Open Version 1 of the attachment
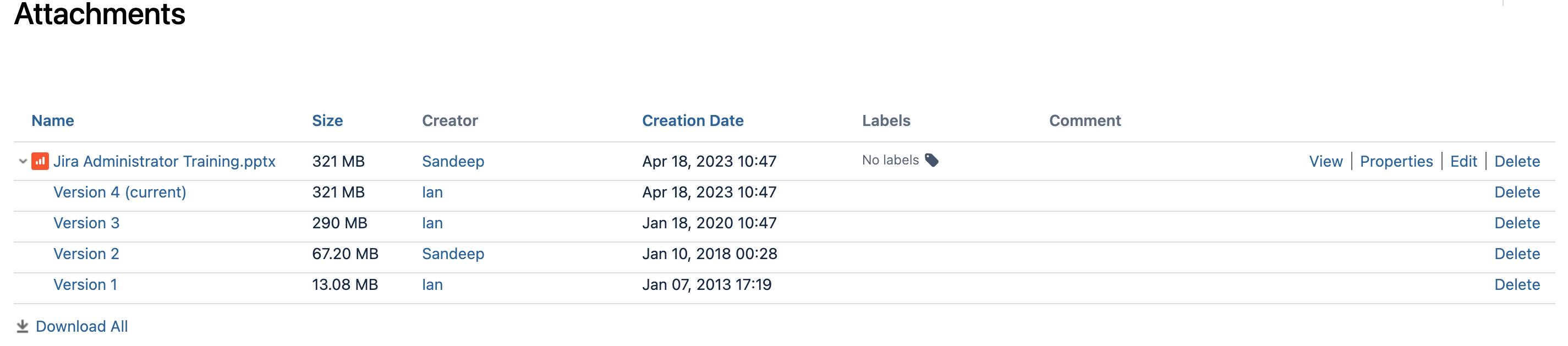The width and height of the screenshot is (1568, 346). tap(85, 284)
